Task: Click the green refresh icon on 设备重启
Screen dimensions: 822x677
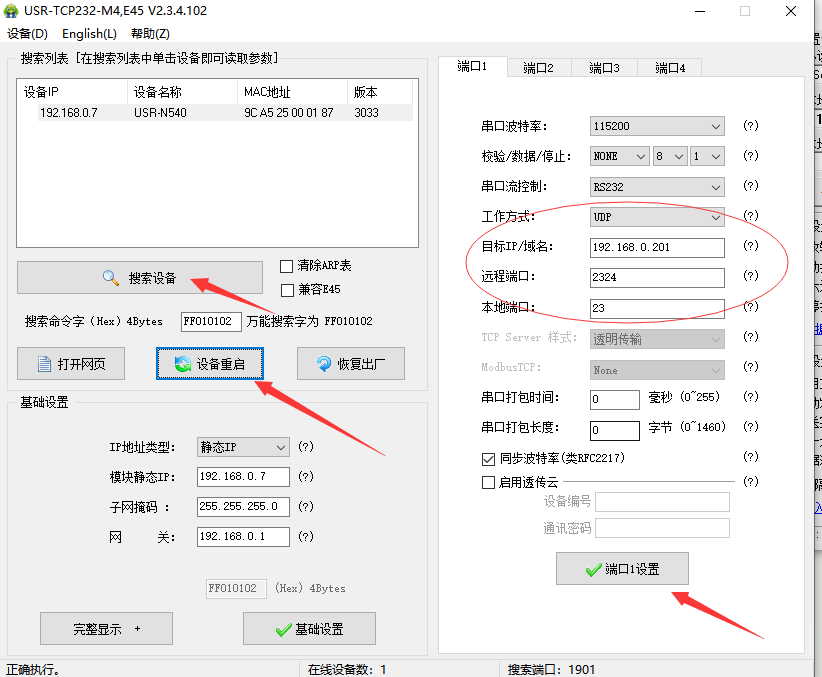Action: click(183, 364)
